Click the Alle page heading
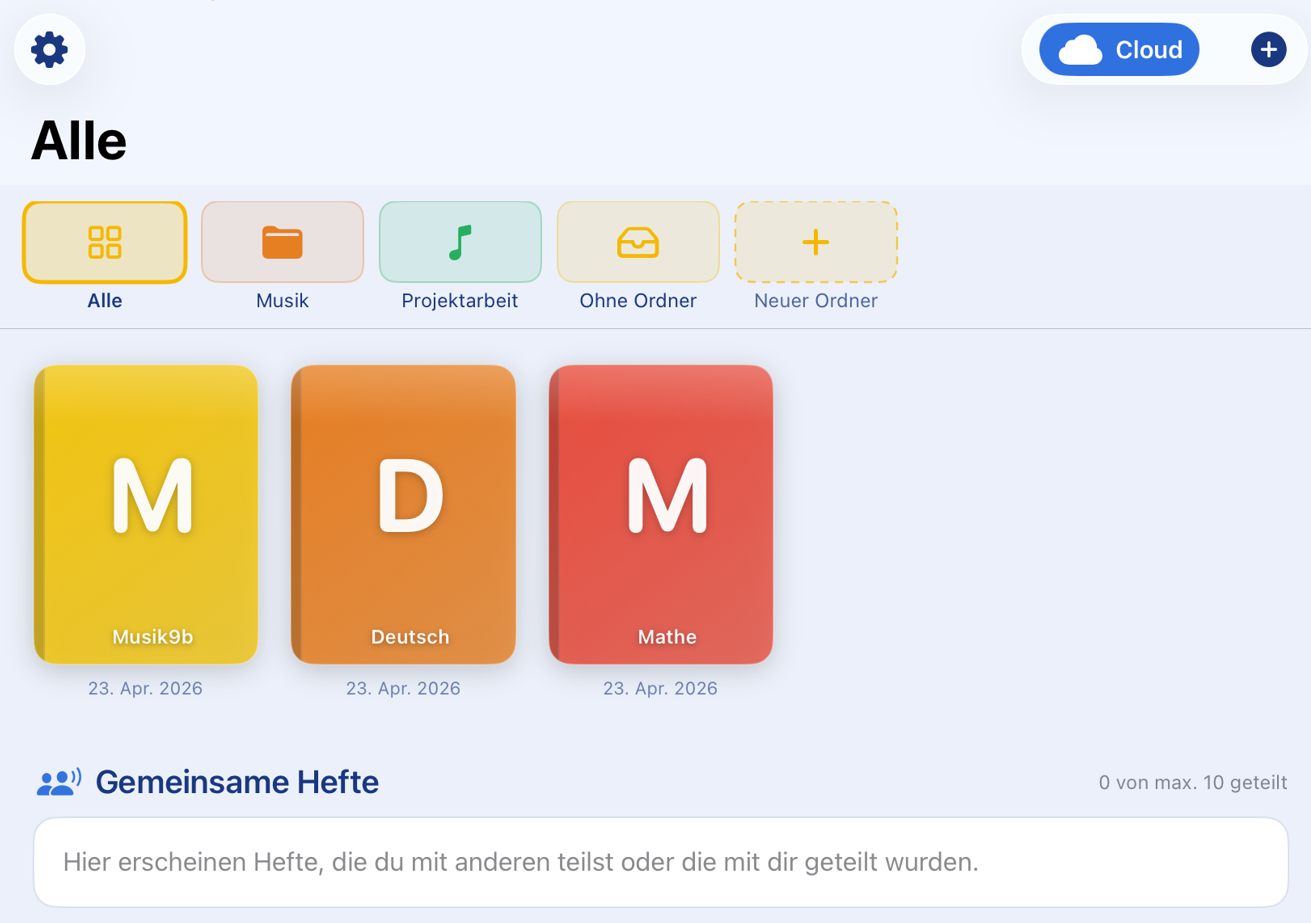The width and height of the screenshot is (1311, 923). [x=80, y=141]
